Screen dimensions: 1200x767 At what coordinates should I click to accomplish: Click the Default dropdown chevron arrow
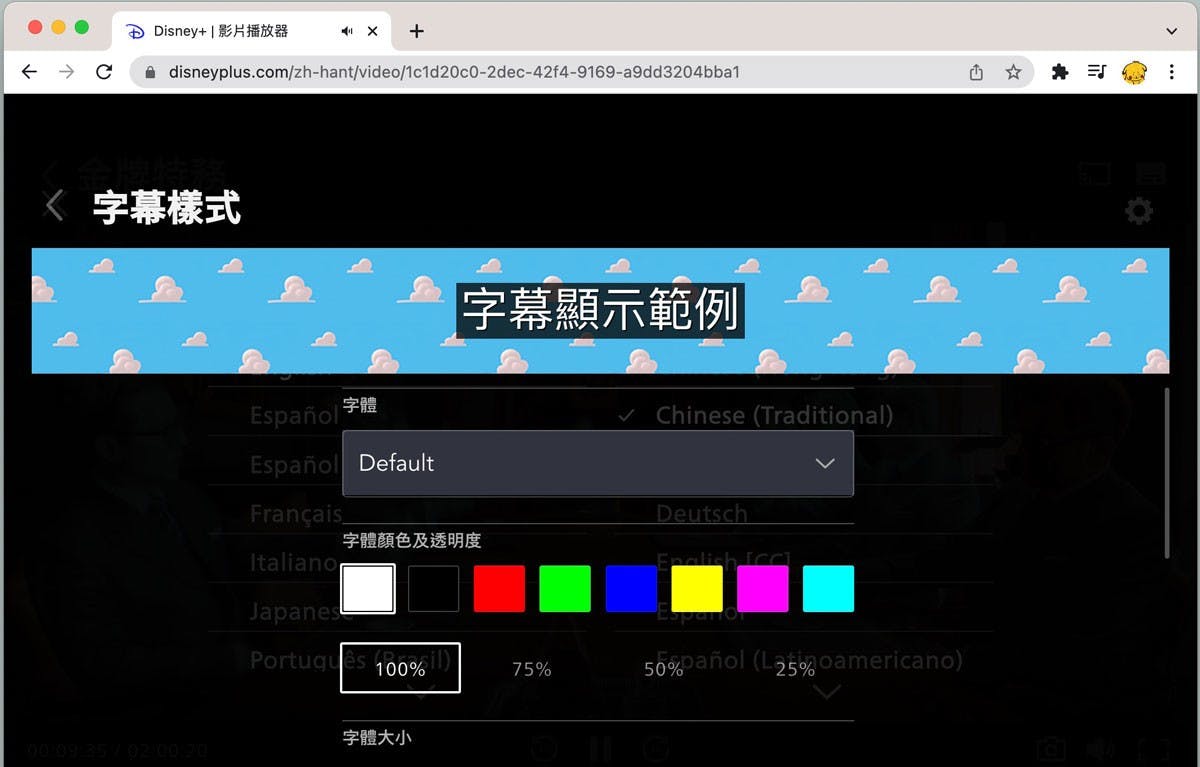tap(825, 463)
